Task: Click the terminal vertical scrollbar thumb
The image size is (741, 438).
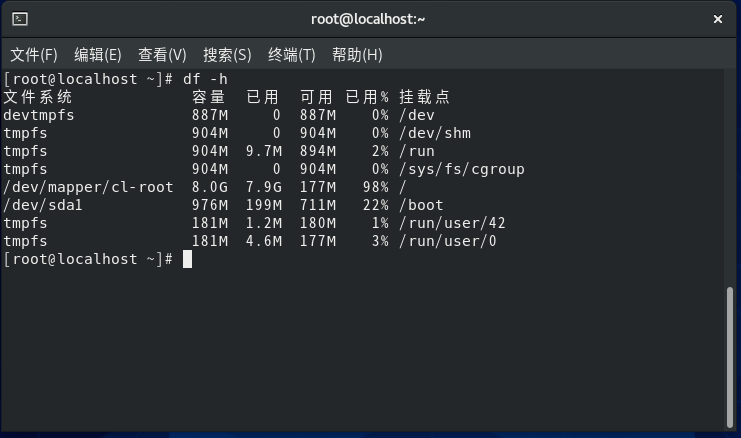Action: point(730,358)
